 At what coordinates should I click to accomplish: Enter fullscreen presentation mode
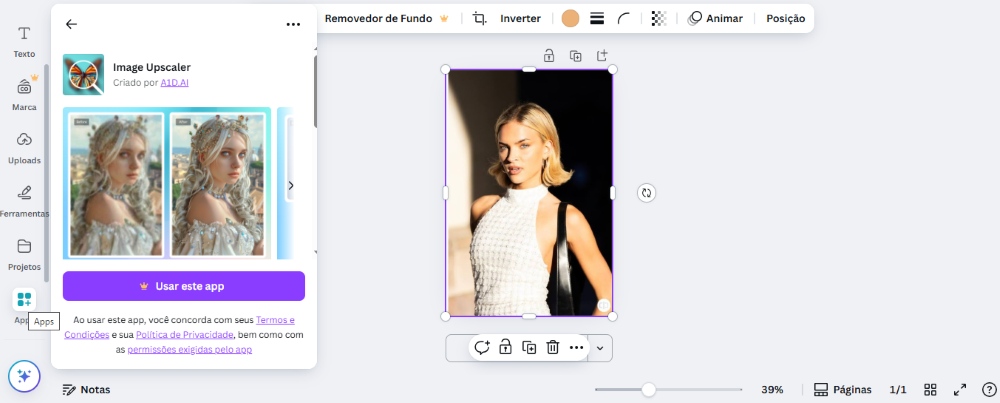(960, 390)
